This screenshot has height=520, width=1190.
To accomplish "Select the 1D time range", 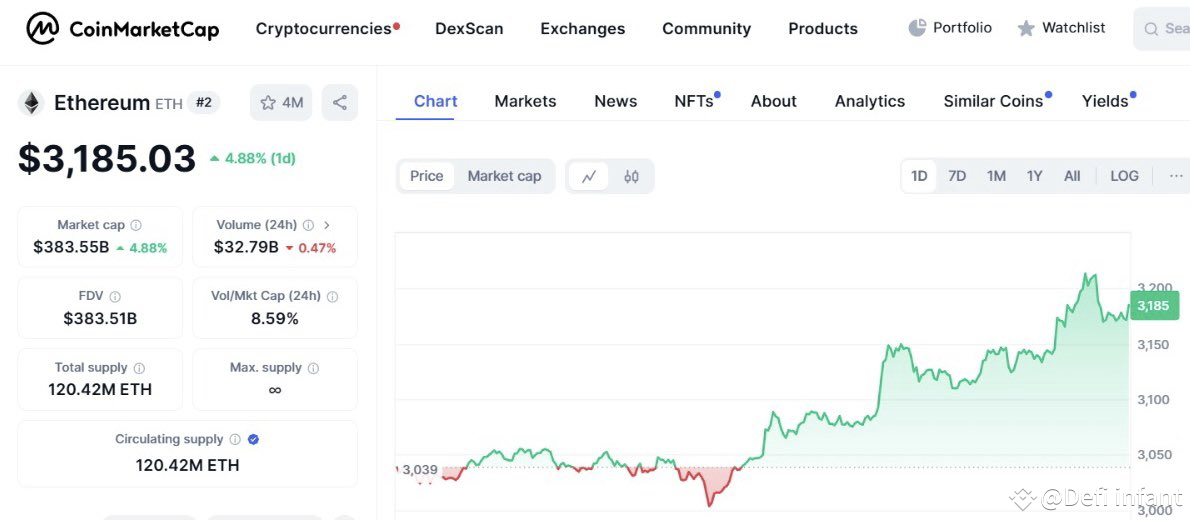I will (x=919, y=176).
